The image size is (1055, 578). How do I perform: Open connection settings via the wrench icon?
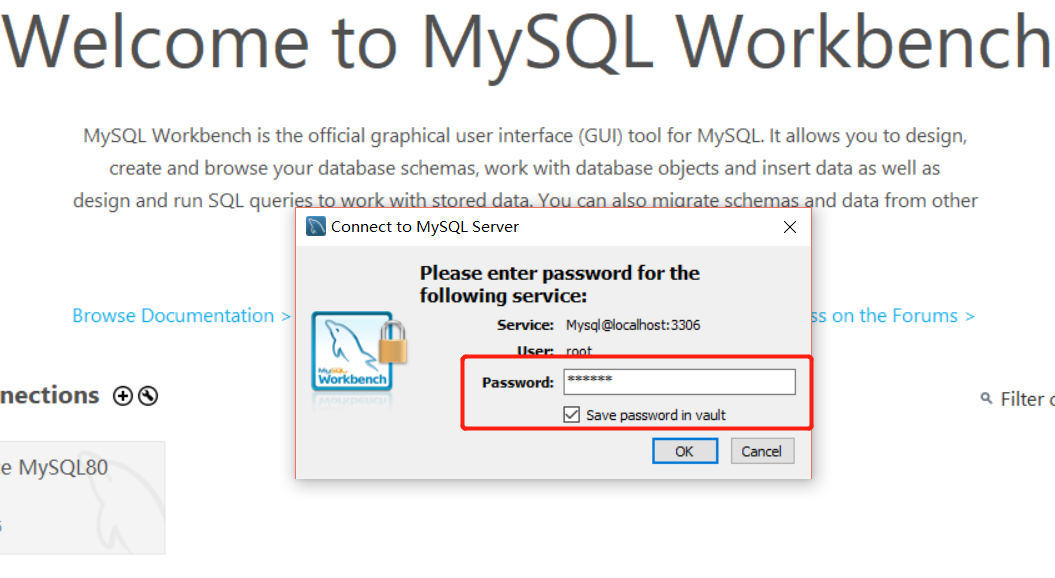coord(146,395)
